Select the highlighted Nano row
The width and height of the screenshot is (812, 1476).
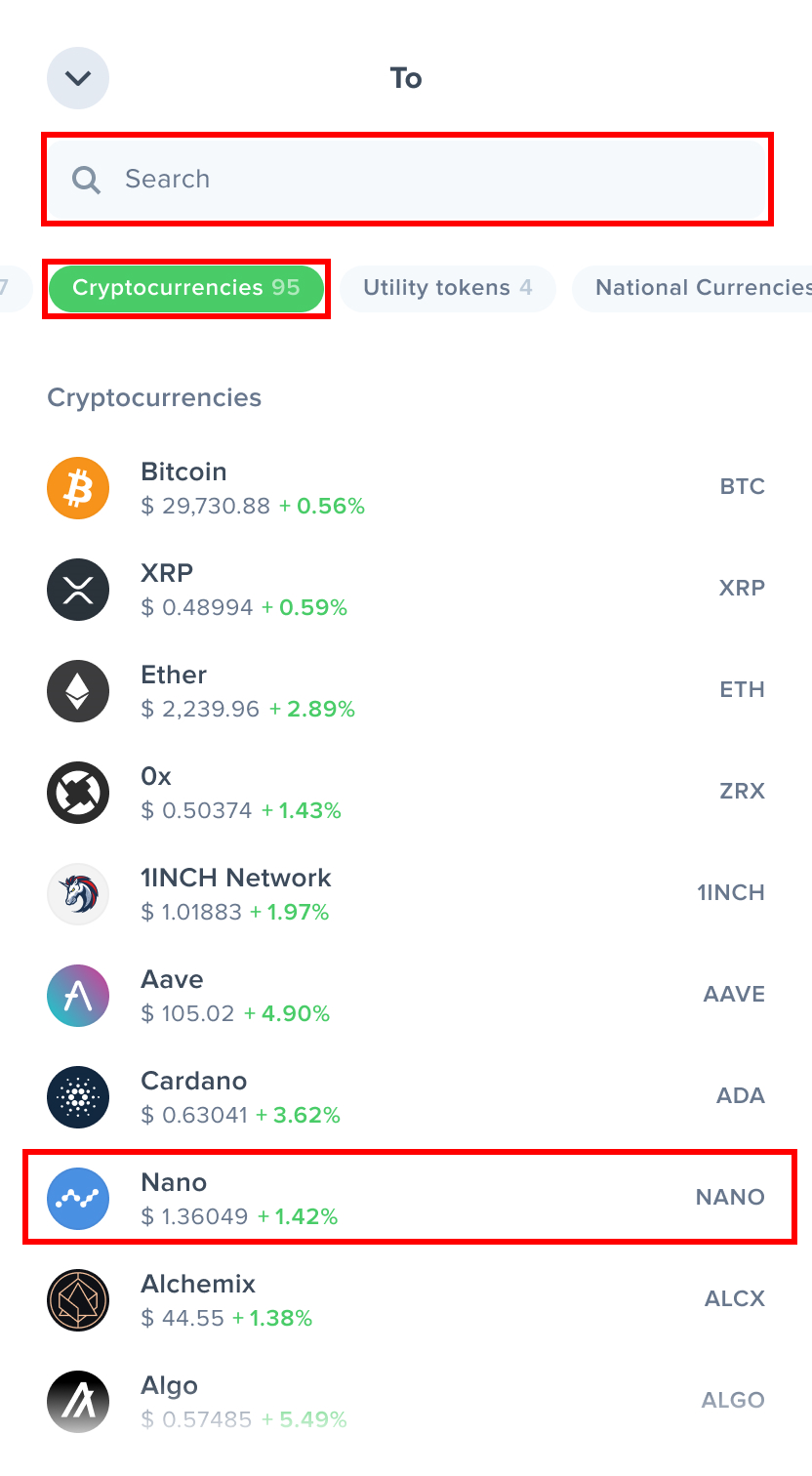406,1199
